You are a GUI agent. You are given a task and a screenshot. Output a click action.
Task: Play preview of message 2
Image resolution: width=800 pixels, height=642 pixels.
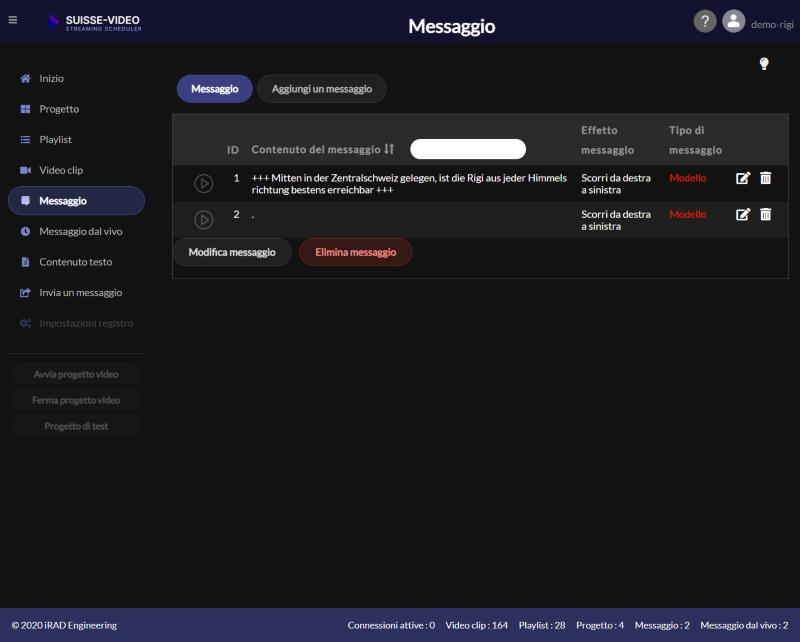point(204,220)
